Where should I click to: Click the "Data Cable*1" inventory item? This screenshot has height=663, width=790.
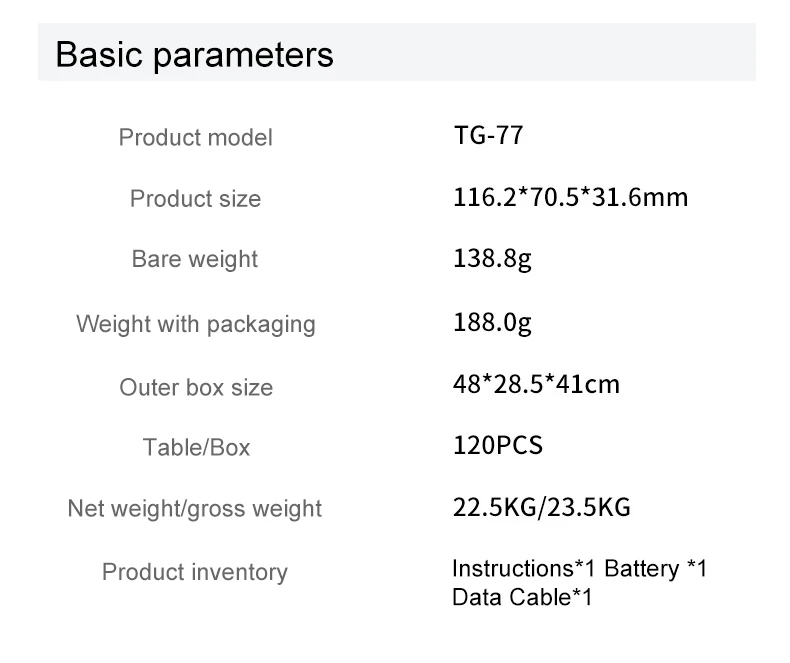(522, 598)
